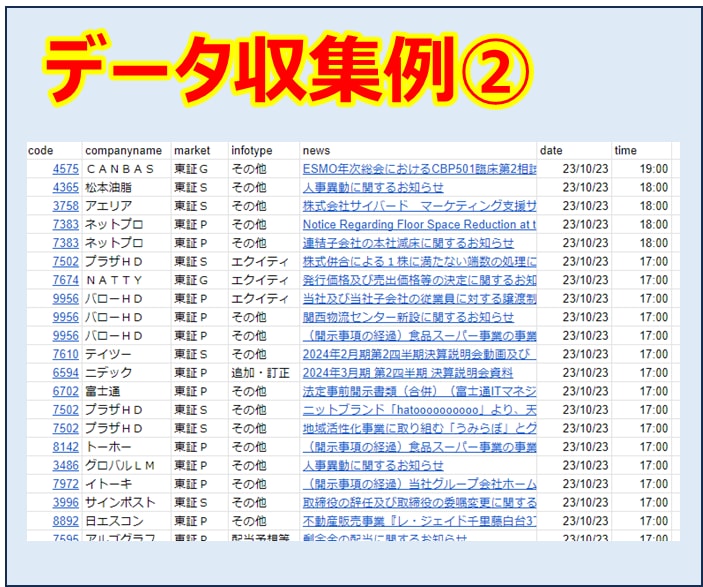Open stock code 4365 link
703x587 pixels.
tap(65, 187)
